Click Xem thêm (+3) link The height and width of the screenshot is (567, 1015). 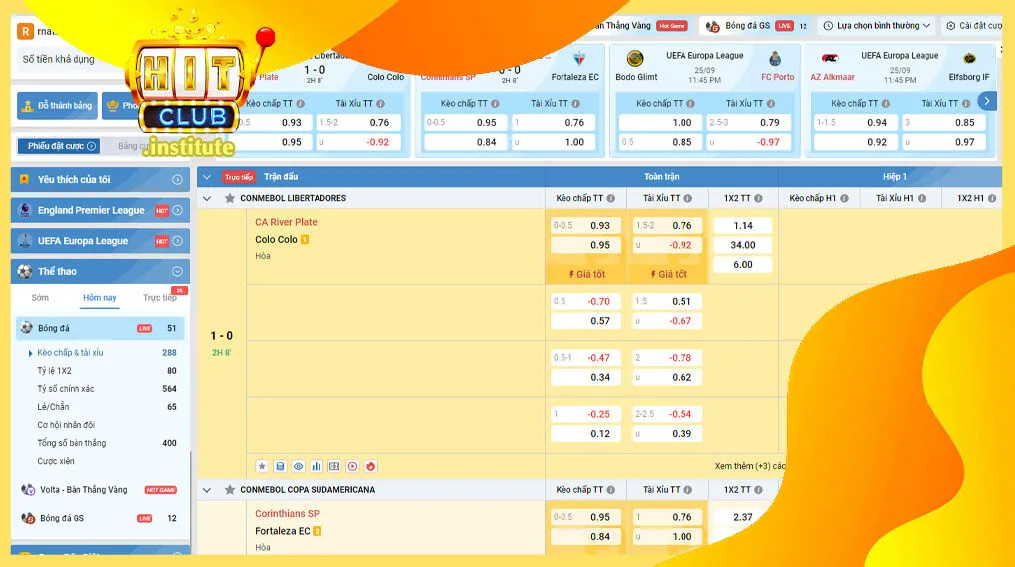point(750,466)
